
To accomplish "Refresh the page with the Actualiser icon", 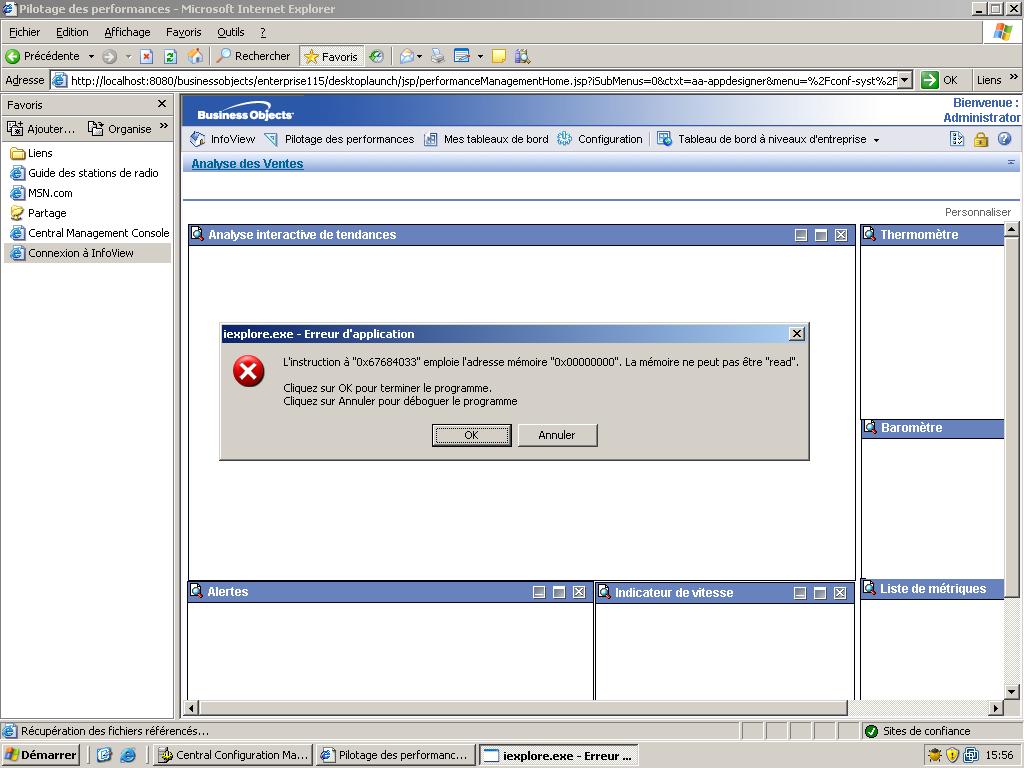I will coord(169,56).
